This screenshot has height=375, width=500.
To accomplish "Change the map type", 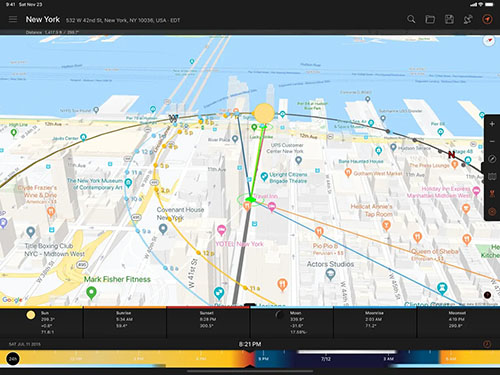I will click(x=492, y=177).
